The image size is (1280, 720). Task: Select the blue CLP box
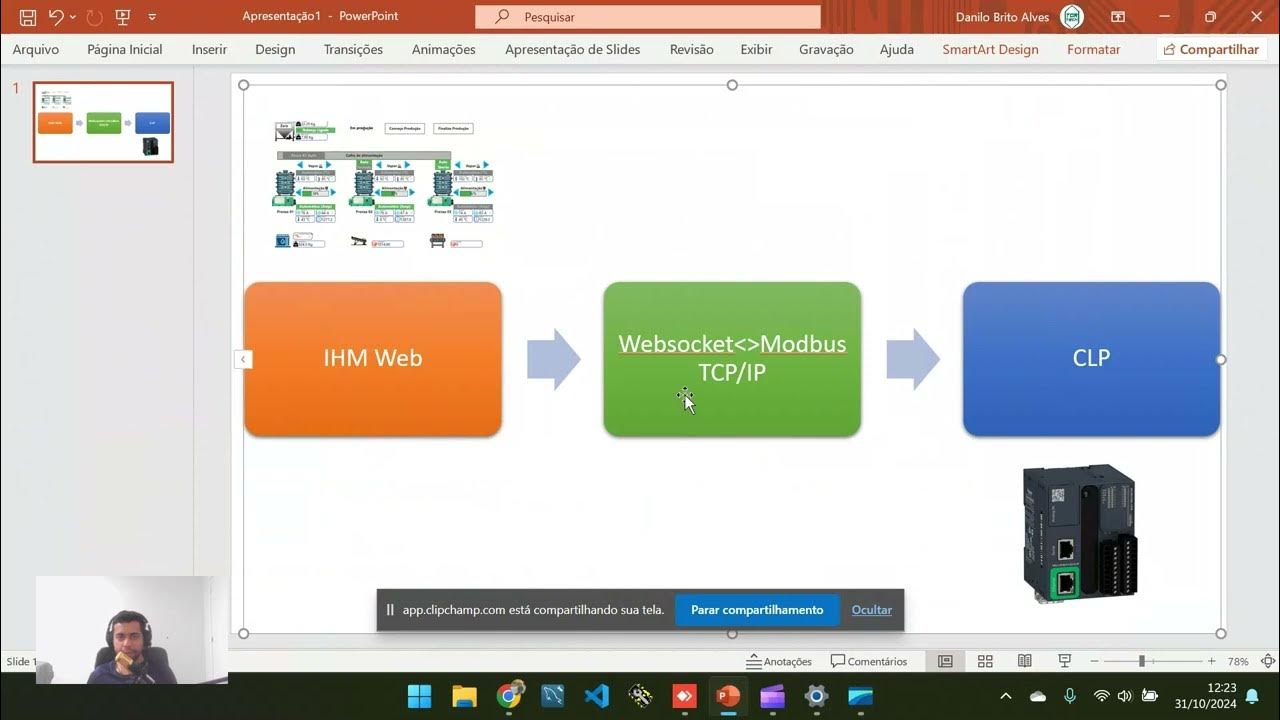pyautogui.click(x=1091, y=359)
